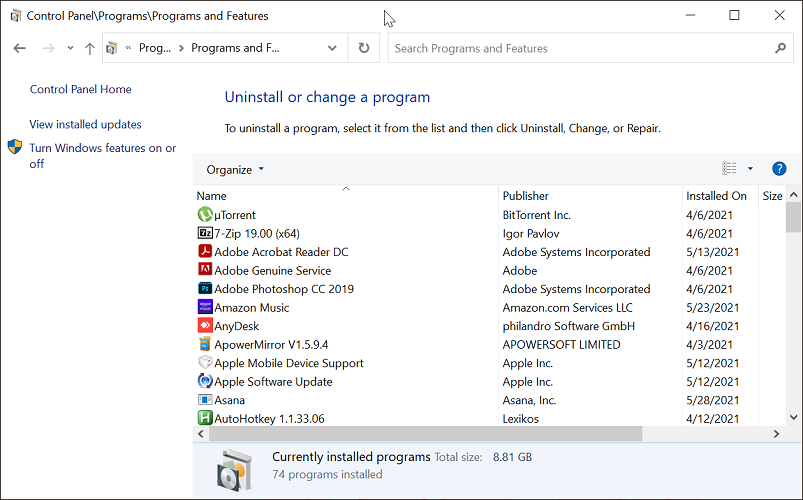Expand the chevron after Prog... breadcrumb
The height and width of the screenshot is (500, 803).
click(x=181, y=48)
